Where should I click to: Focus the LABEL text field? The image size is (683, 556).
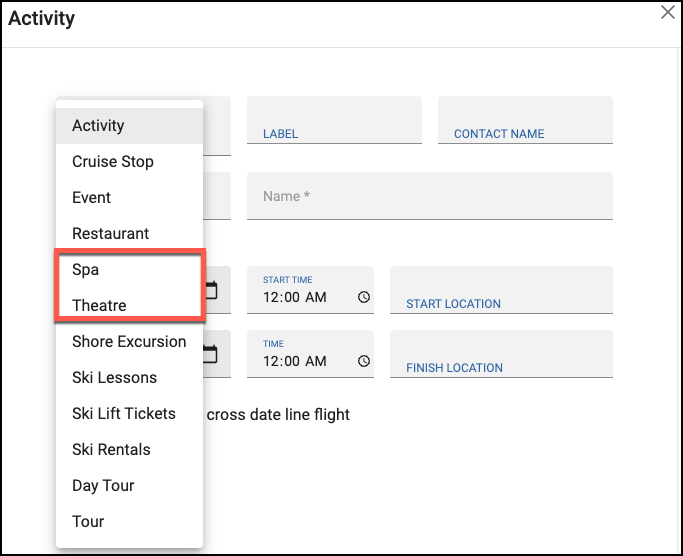click(334, 120)
